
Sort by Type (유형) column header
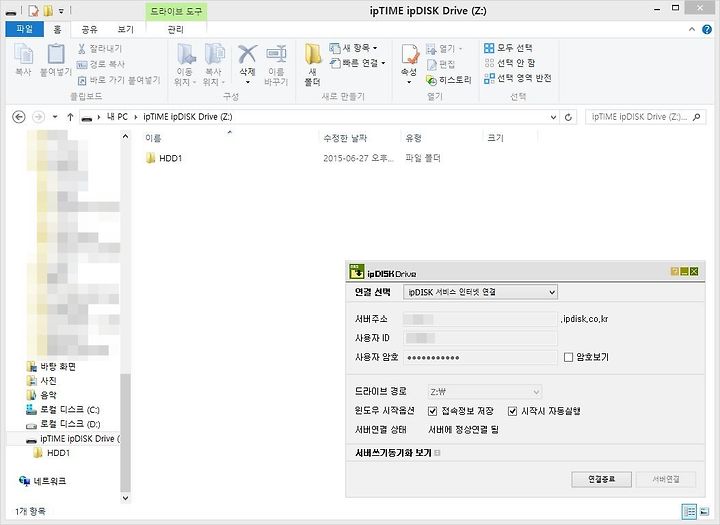tap(413, 138)
